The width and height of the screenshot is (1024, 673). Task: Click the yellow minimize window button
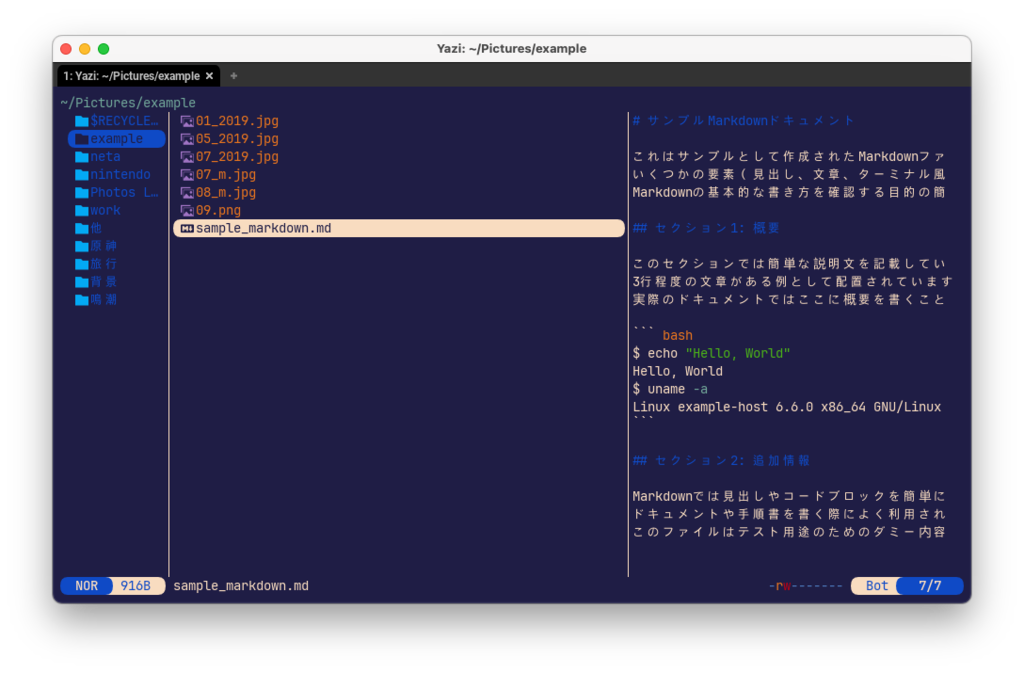point(84,49)
